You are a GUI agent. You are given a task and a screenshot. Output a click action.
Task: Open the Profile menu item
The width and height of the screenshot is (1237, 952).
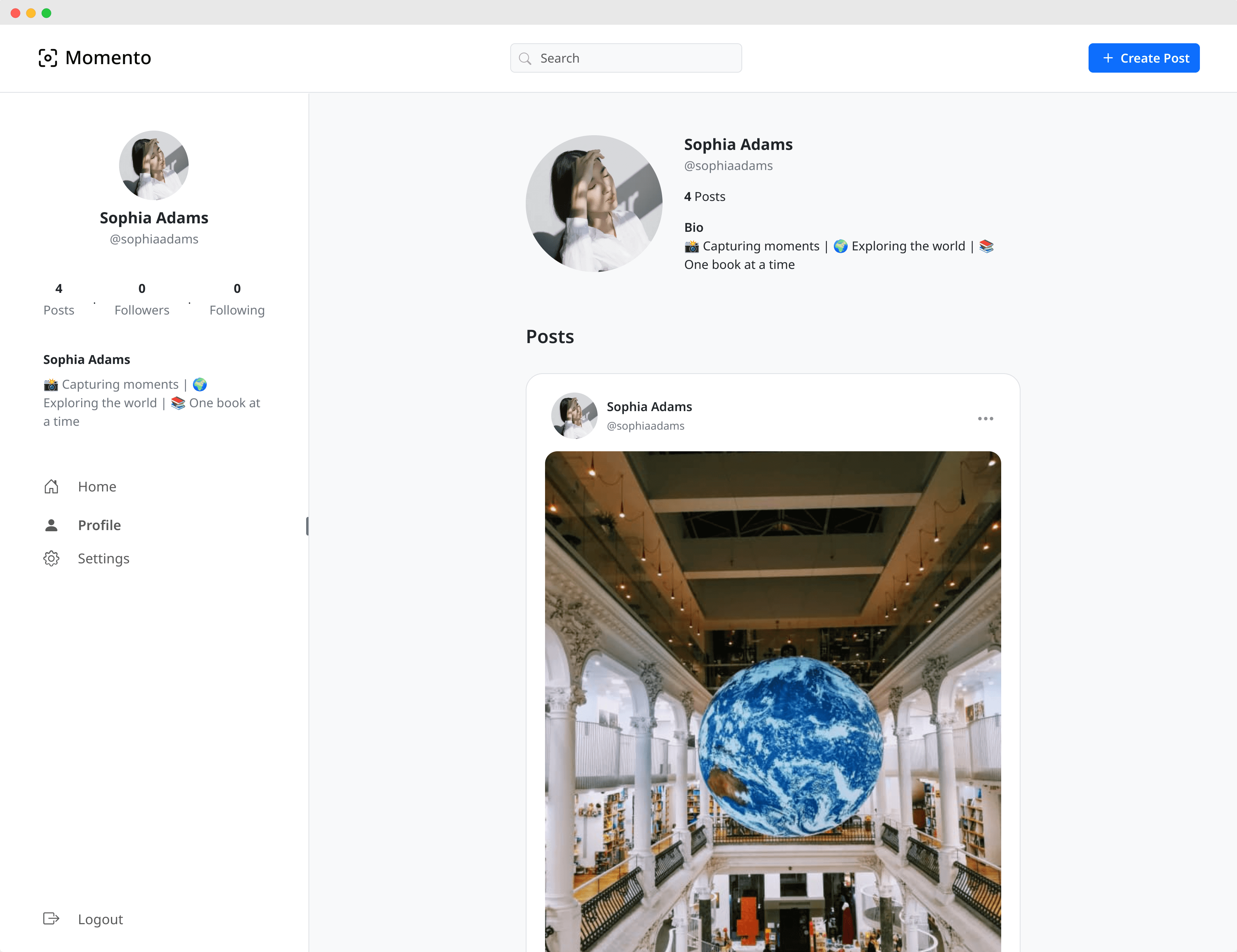pos(99,525)
